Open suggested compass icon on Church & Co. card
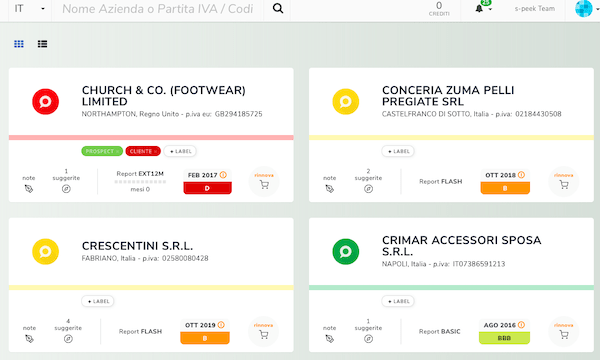The image size is (600, 360). (x=66, y=189)
